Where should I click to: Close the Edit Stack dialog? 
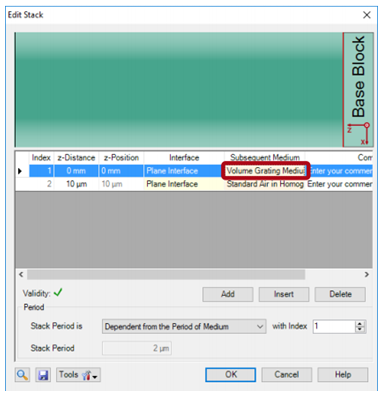coord(367,15)
